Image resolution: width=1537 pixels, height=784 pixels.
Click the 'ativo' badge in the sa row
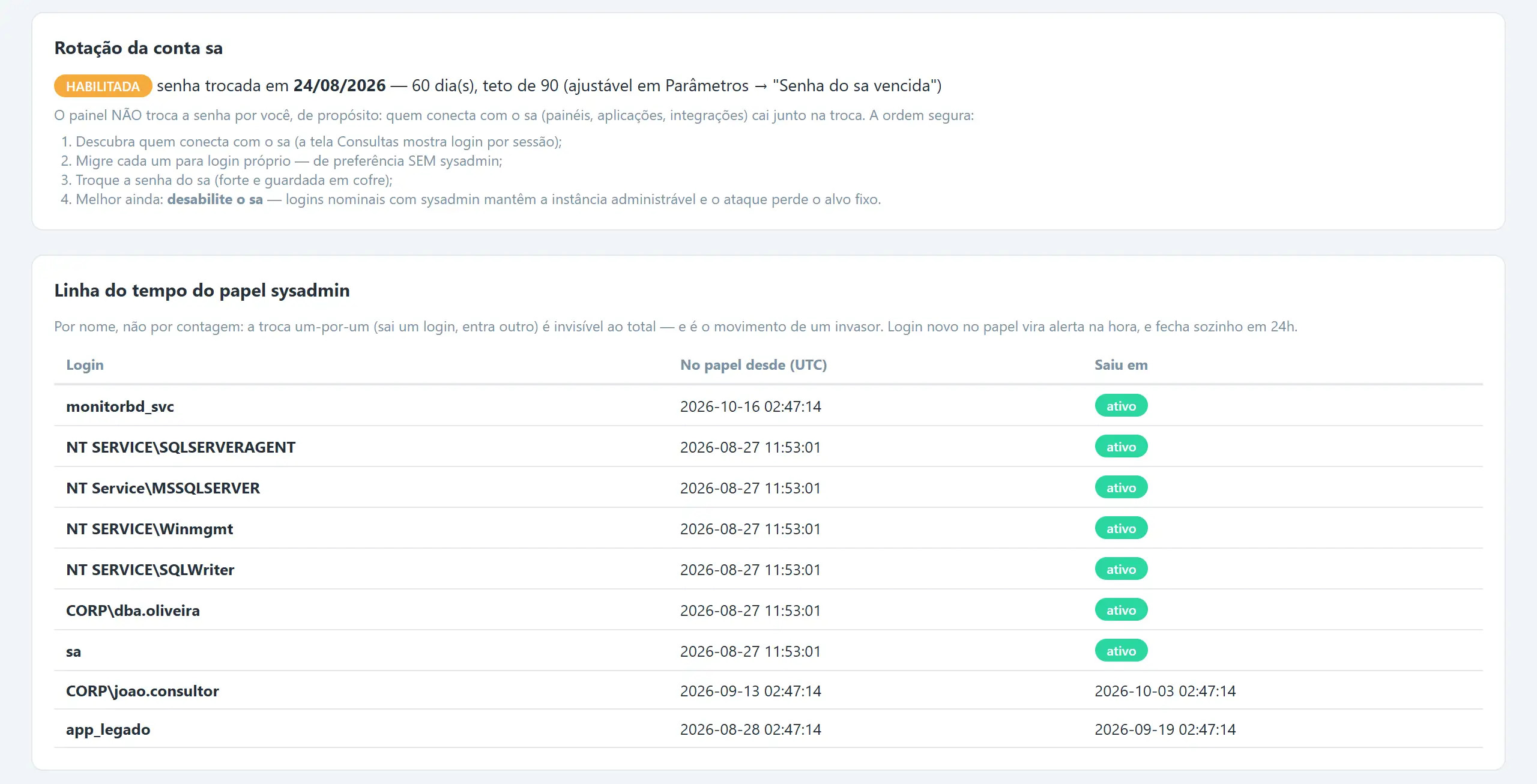click(x=1121, y=651)
